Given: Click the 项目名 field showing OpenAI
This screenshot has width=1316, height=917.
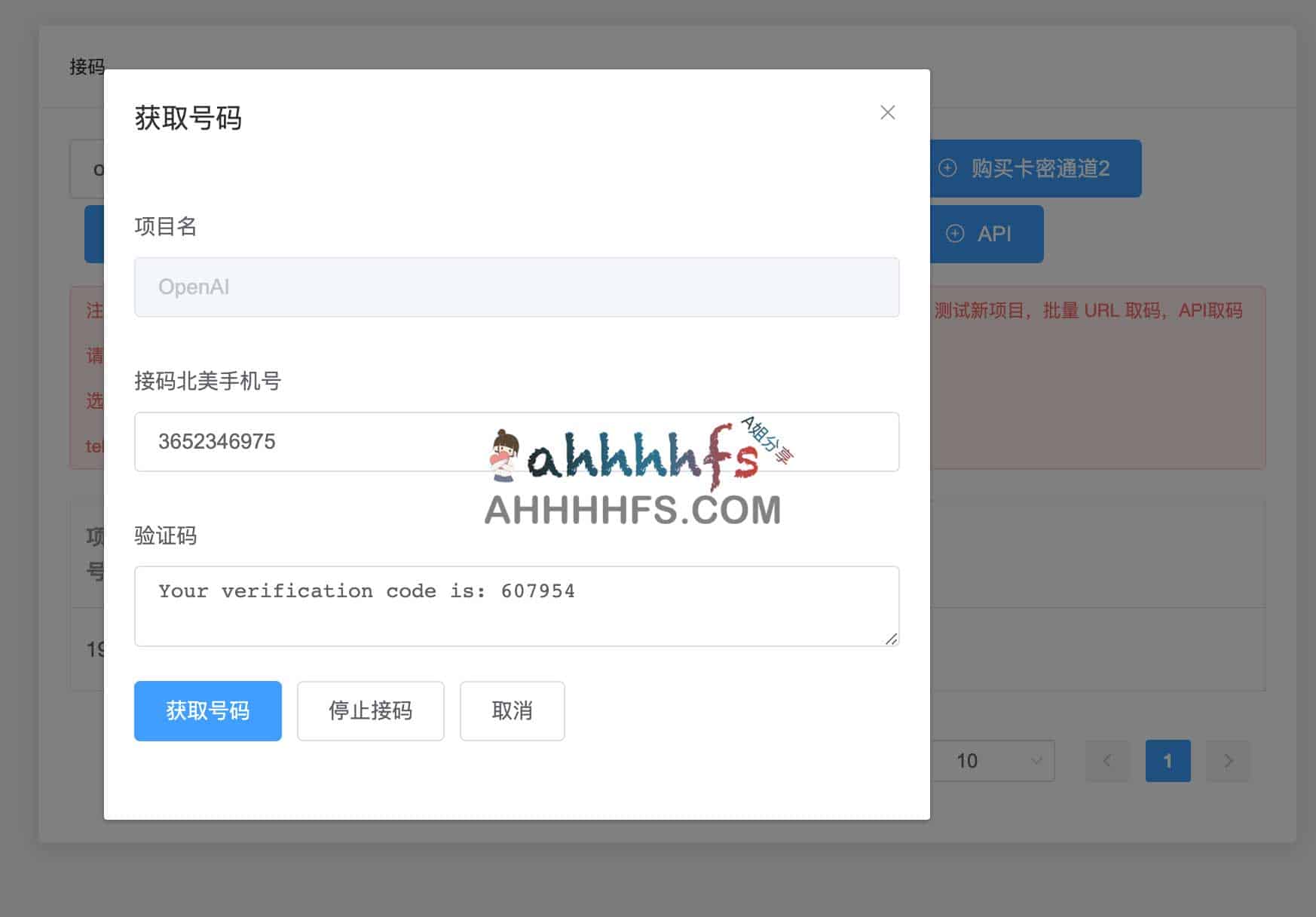Looking at the screenshot, I should click(x=516, y=287).
